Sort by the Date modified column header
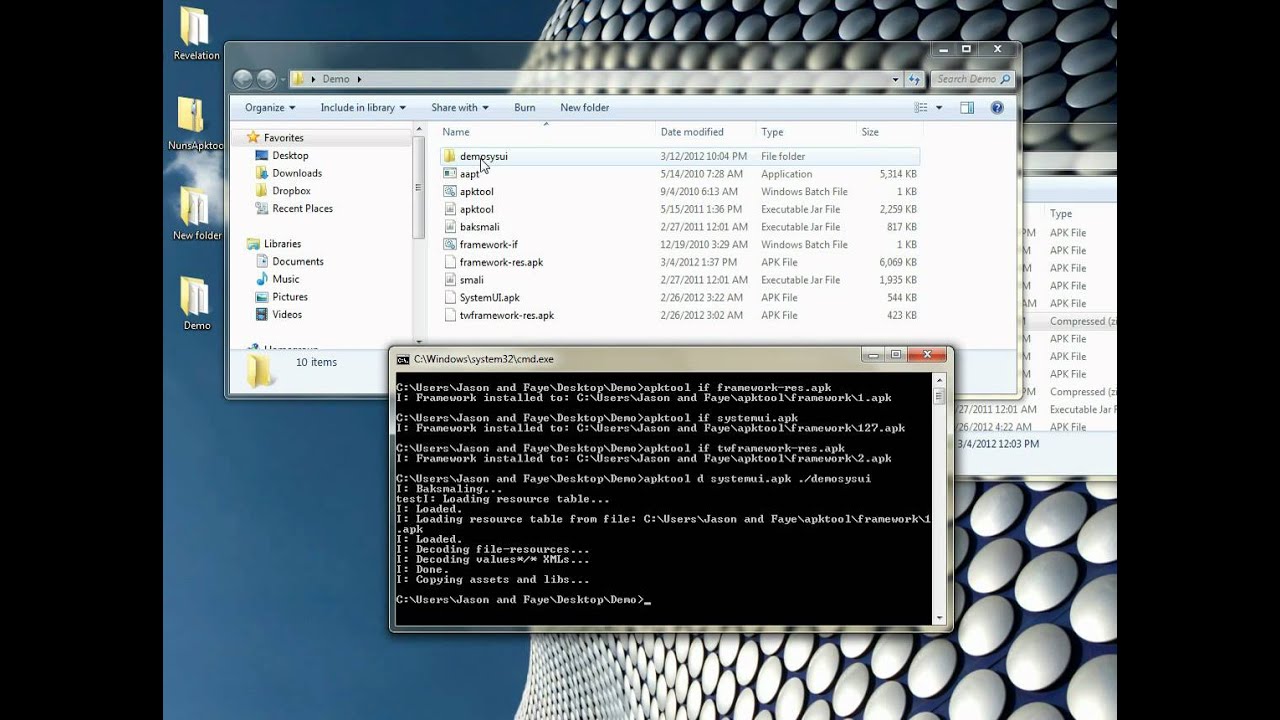1280x720 pixels. [x=706, y=132]
